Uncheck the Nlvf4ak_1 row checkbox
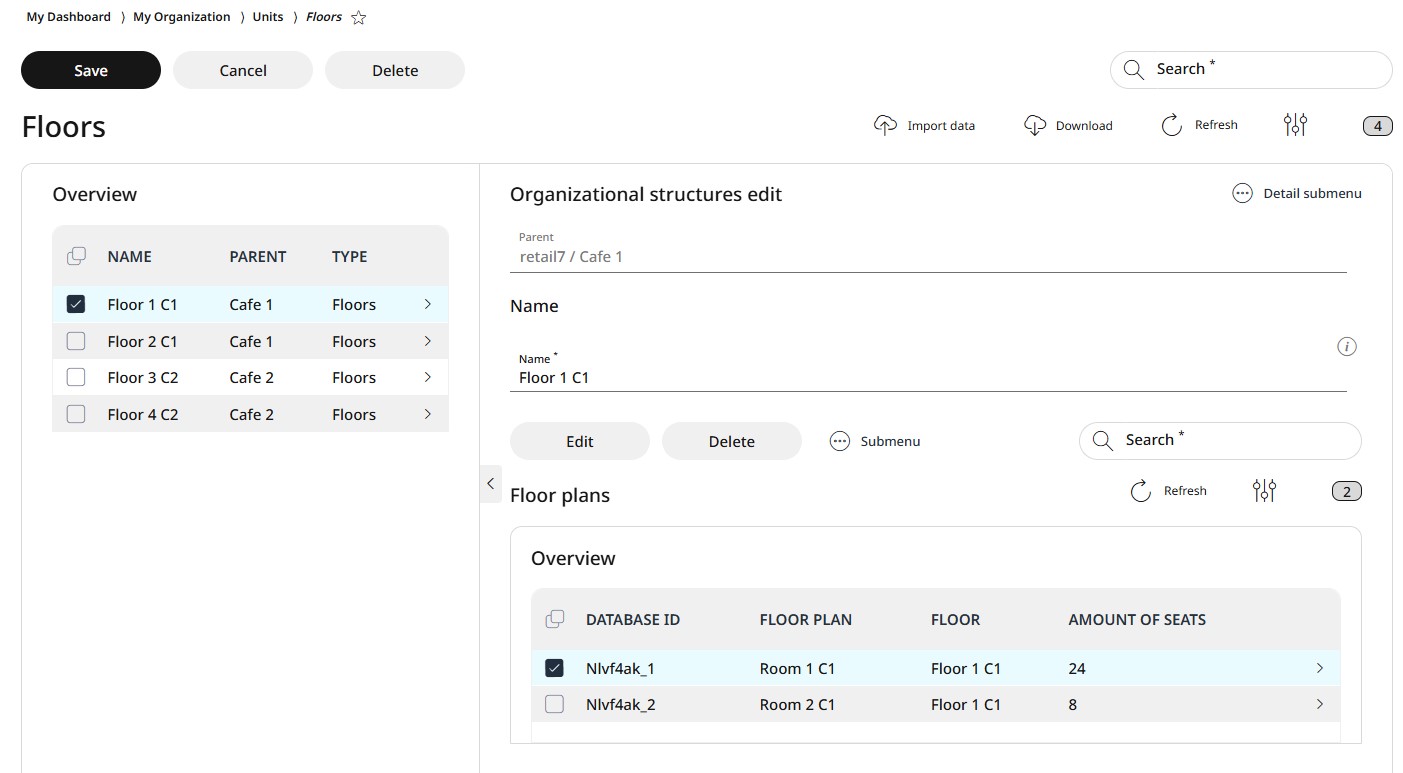The width and height of the screenshot is (1403, 773). pos(554,668)
